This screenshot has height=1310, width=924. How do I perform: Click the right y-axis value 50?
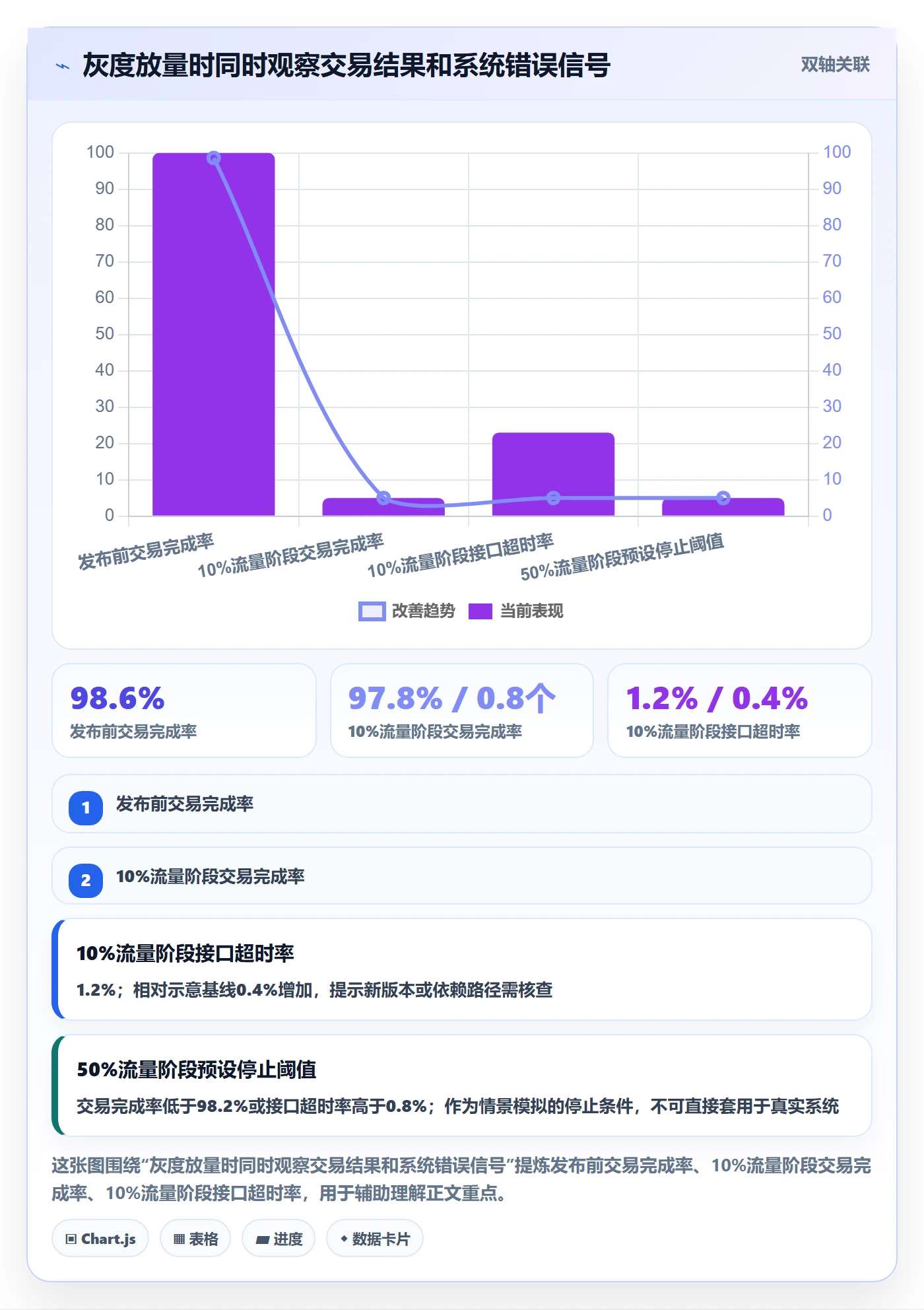click(x=832, y=333)
